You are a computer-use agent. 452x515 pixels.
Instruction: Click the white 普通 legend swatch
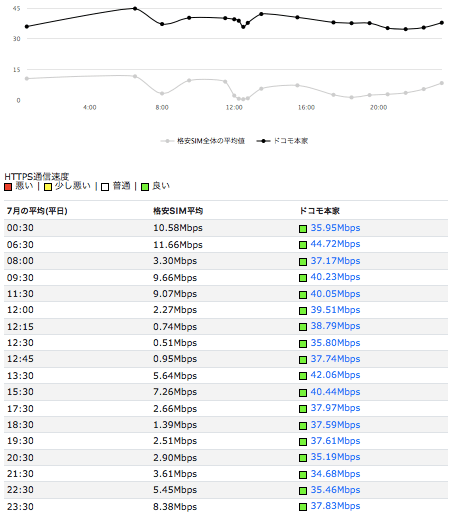105,187
